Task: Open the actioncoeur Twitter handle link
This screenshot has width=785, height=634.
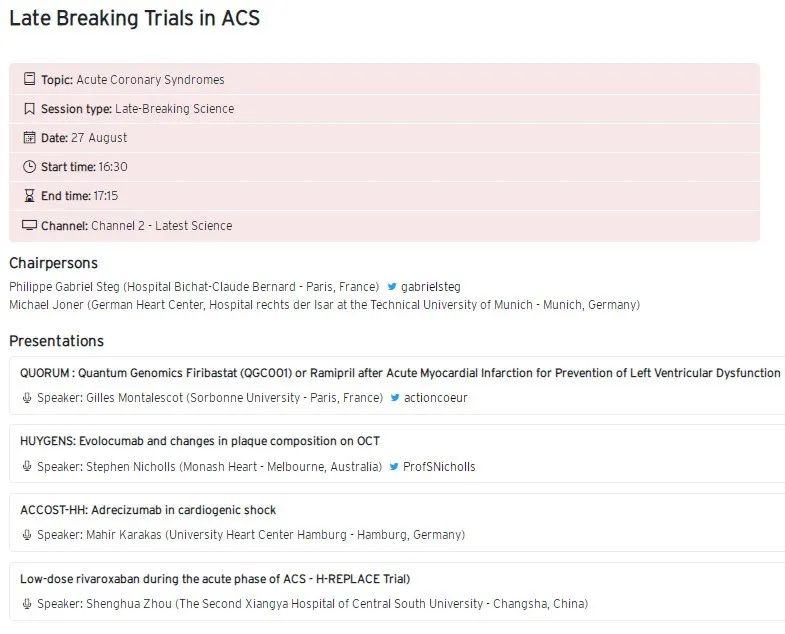Action: [x=436, y=398]
